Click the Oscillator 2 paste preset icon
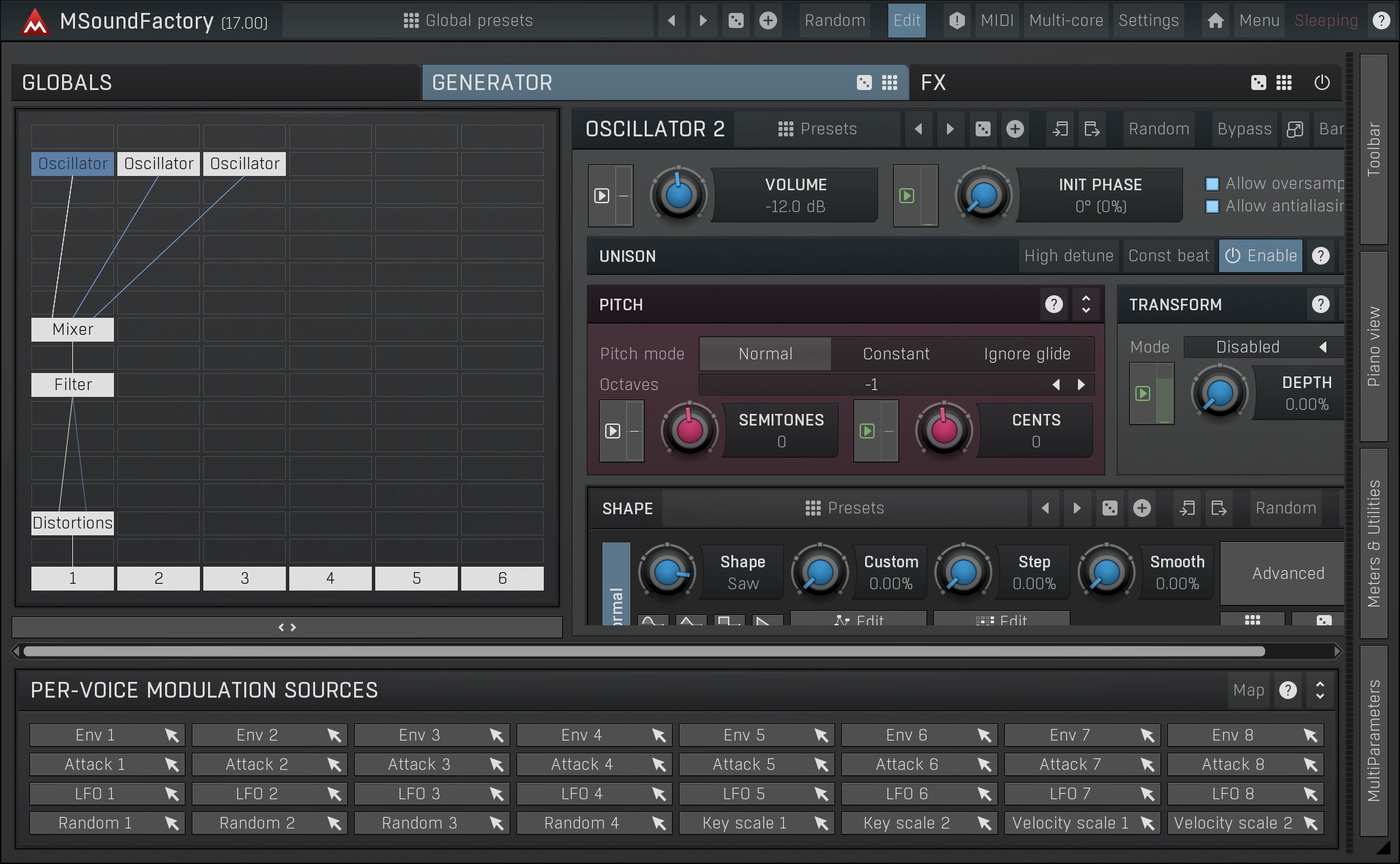1400x864 pixels. [x=1092, y=129]
